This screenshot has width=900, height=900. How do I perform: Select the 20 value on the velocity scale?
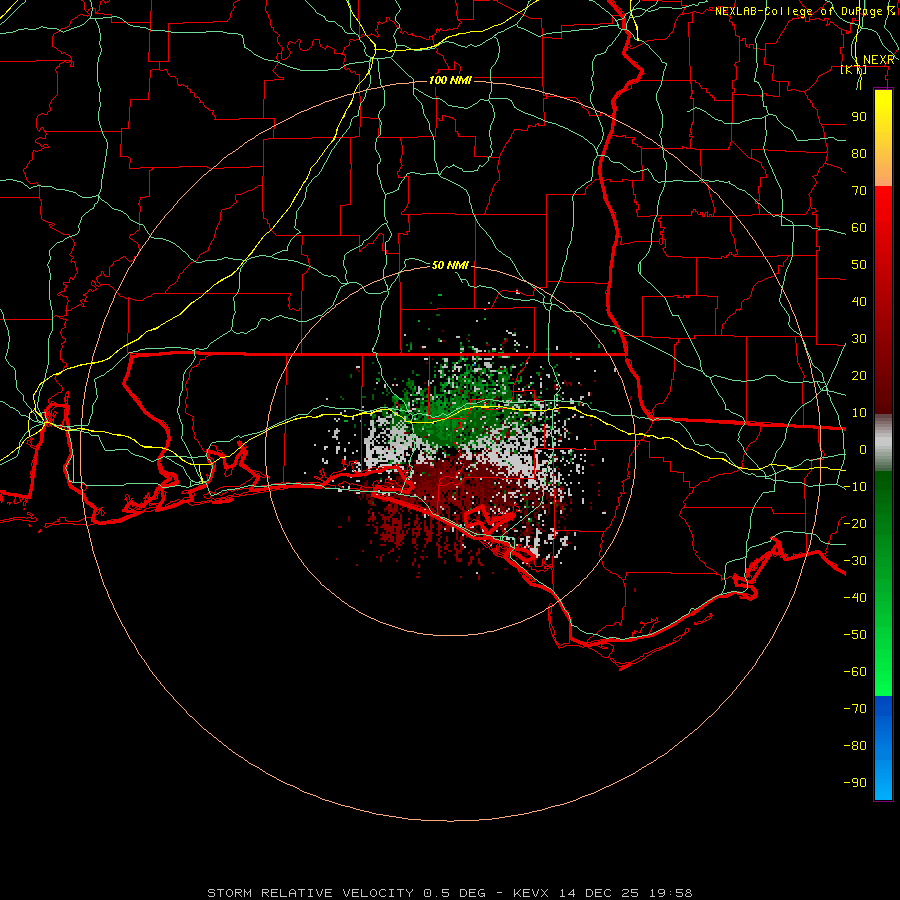click(x=859, y=376)
